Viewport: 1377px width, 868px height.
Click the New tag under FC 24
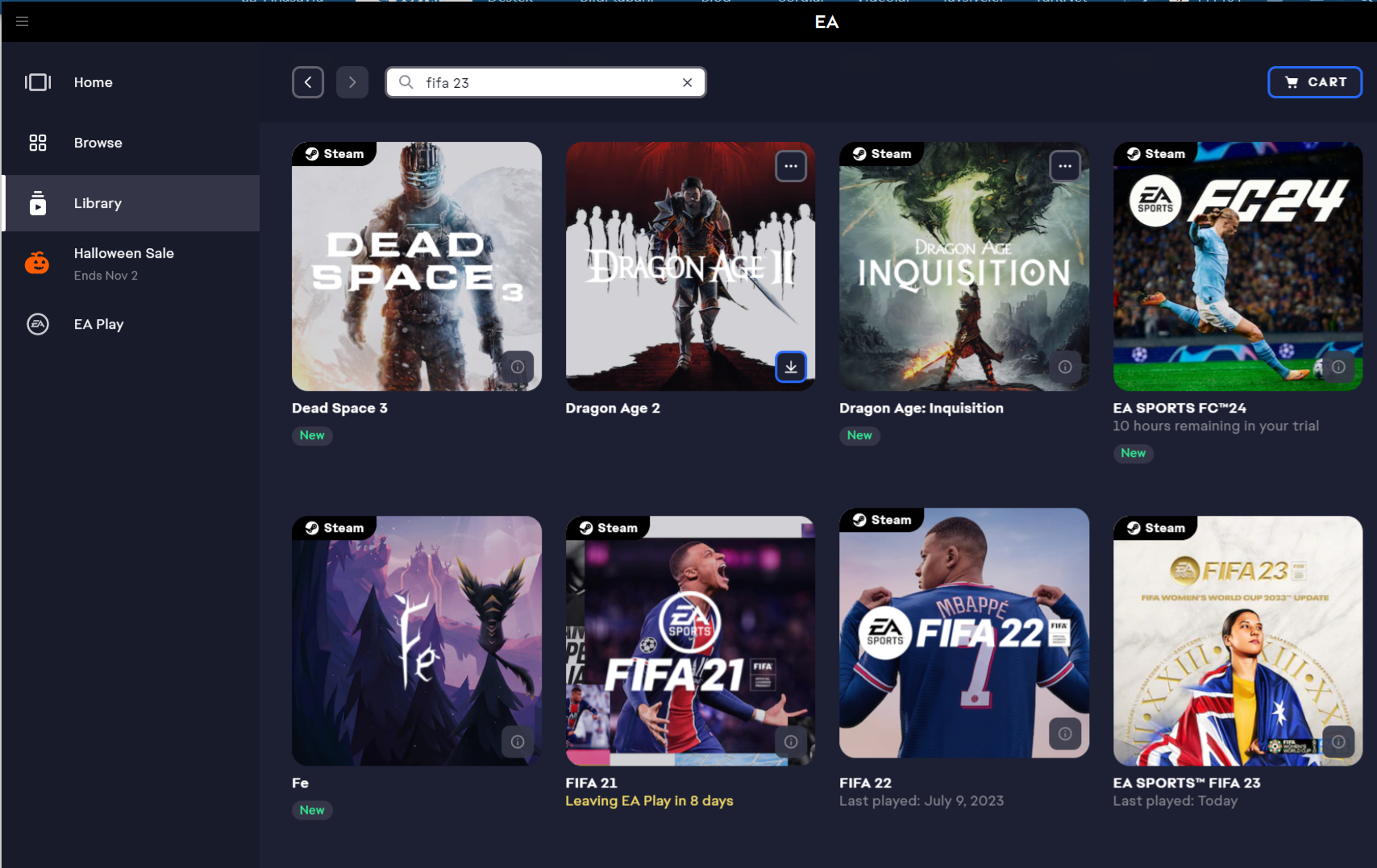[1133, 453]
